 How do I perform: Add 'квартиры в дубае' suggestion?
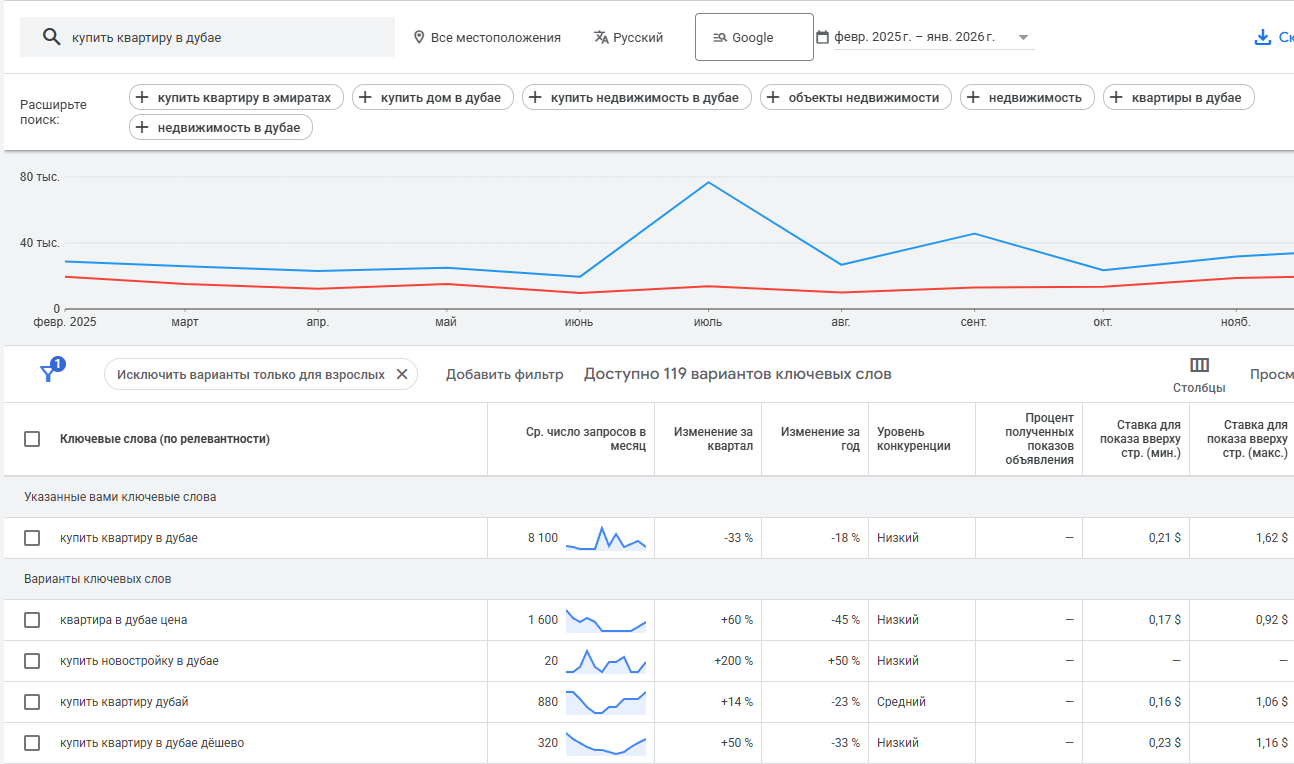1179,97
